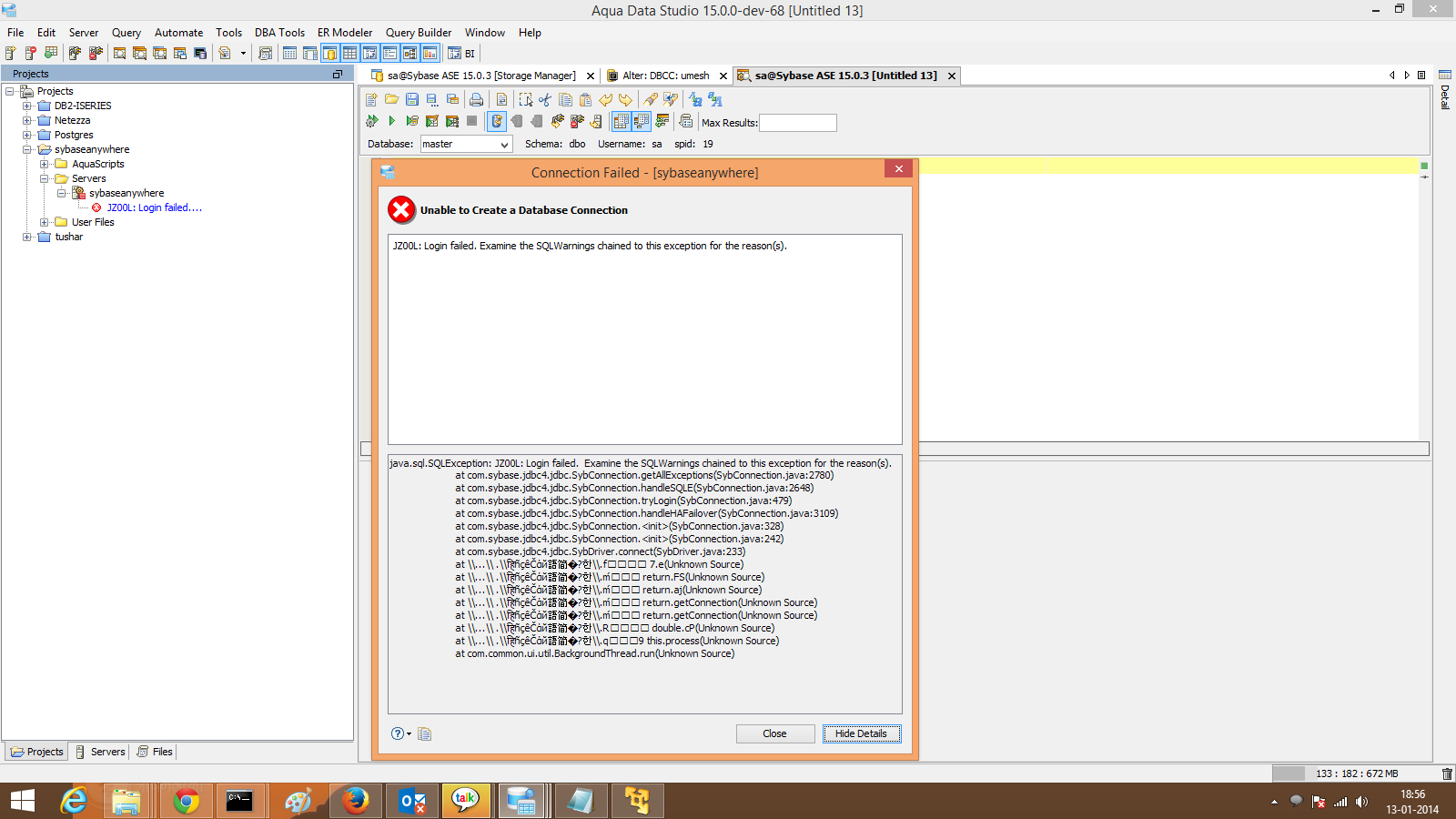Toggle the second results layout button beside grid results
This screenshot has width=1456, height=819.
pos(642,121)
